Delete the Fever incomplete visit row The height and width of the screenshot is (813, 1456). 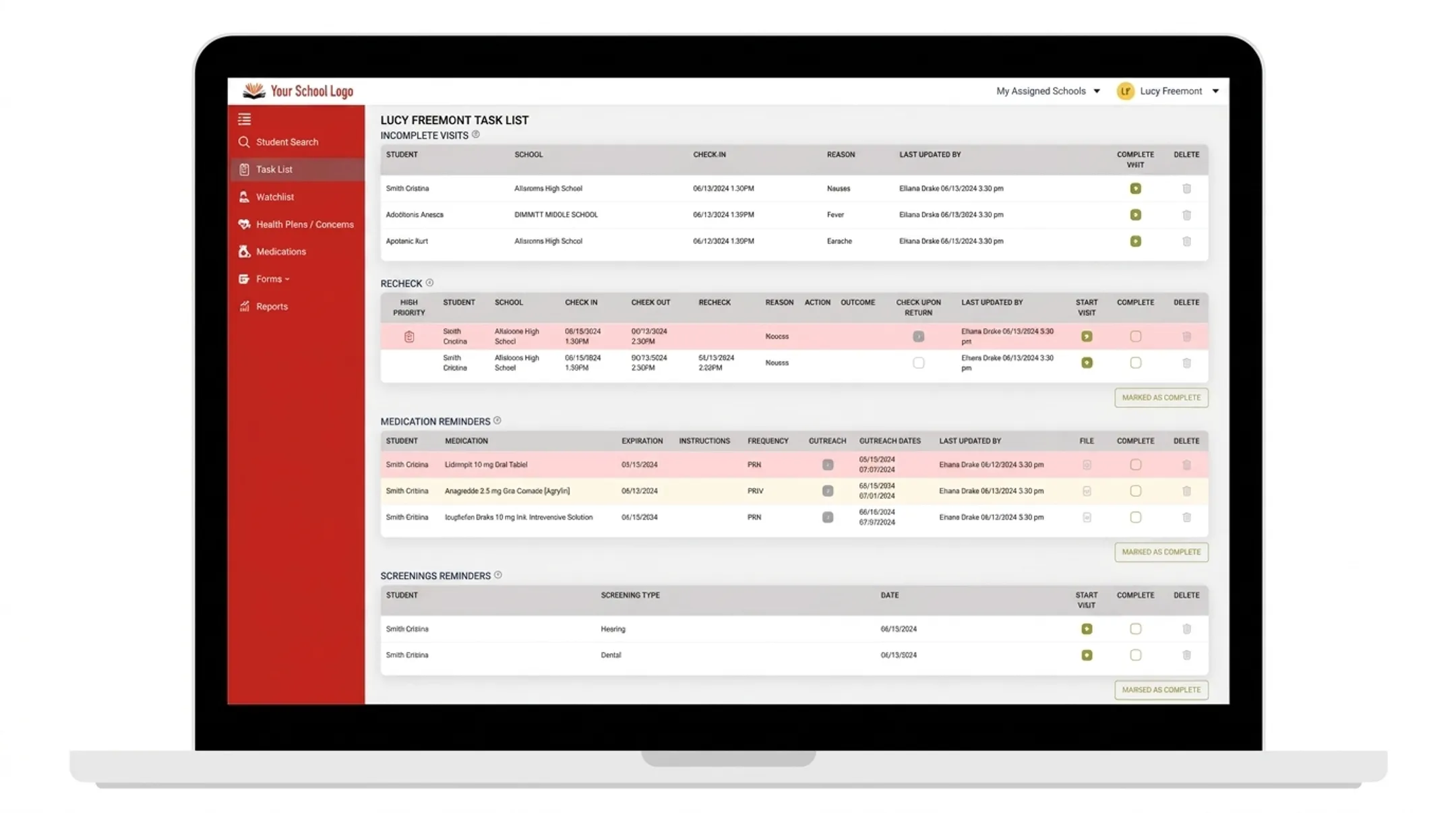[x=1186, y=215]
